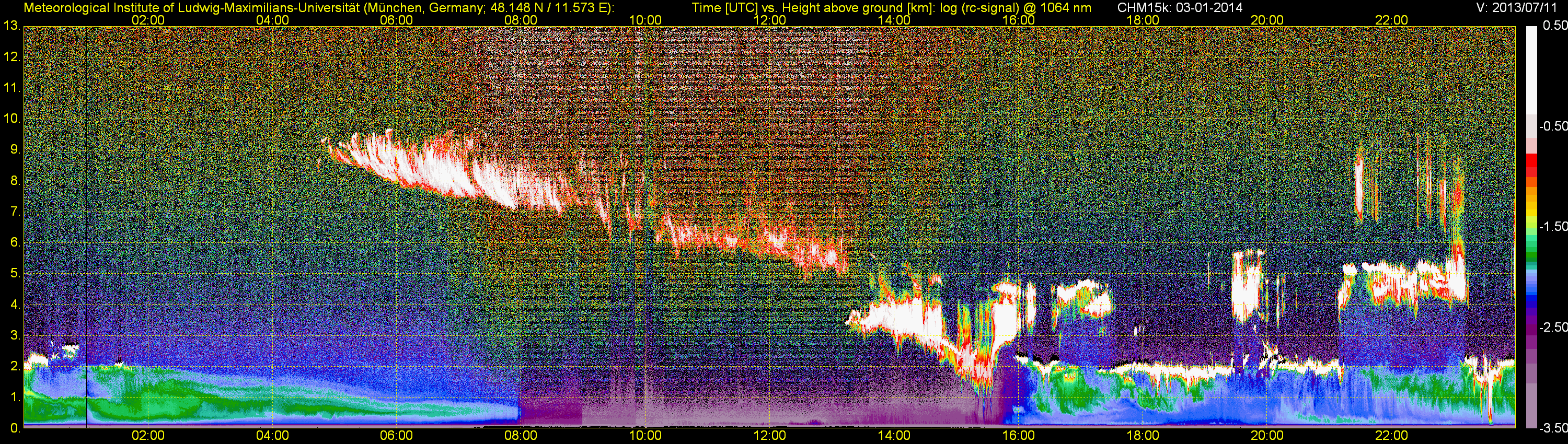Image resolution: width=1568 pixels, height=444 pixels.
Task: Click the 04:00 label on the top time axis
Action: (272, 20)
